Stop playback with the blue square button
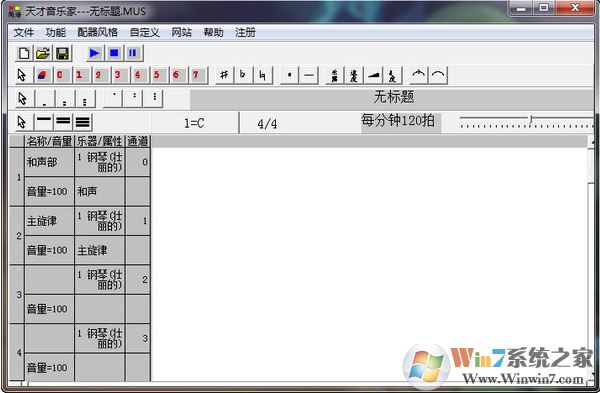The width and height of the screenshot is (600, 393). pyautogui.click(x=114, y=53)
